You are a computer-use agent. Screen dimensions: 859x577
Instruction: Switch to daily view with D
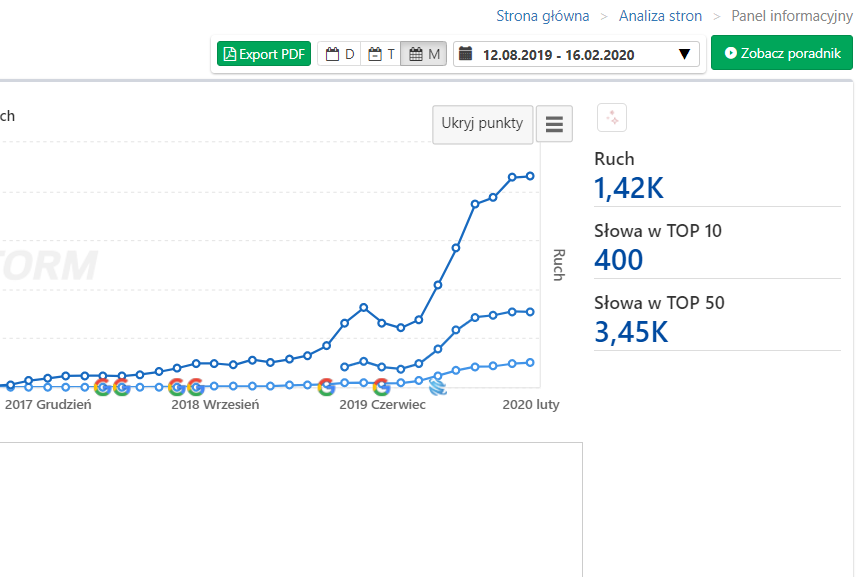click(x=340, y=54)
